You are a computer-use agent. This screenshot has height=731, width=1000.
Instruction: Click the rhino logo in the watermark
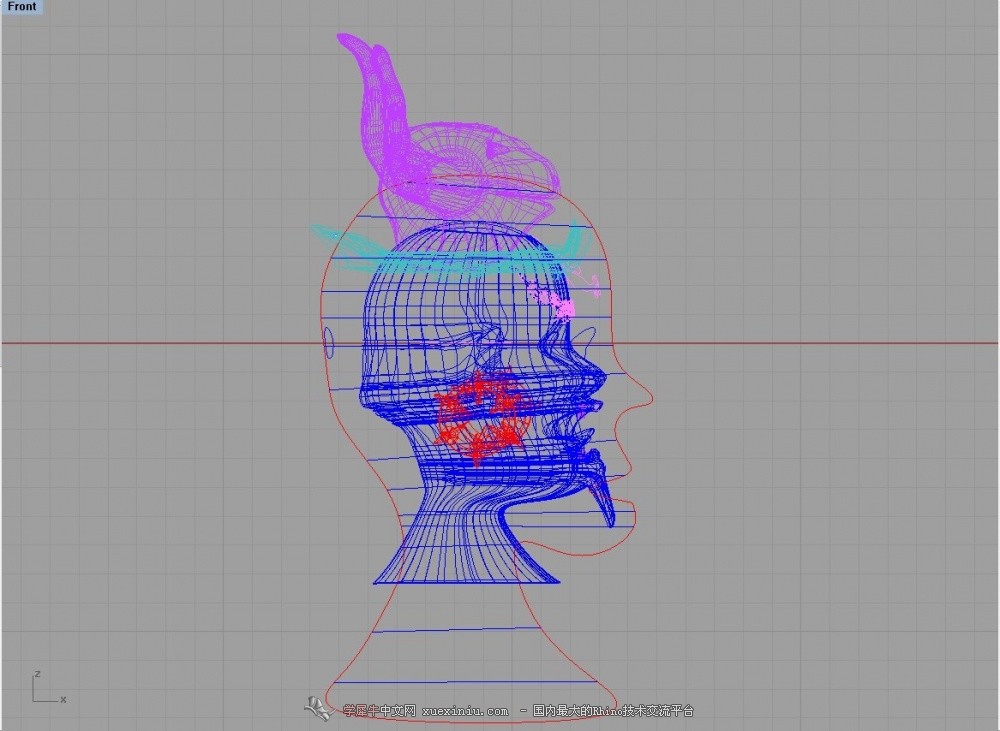click(x=318, y=709)
